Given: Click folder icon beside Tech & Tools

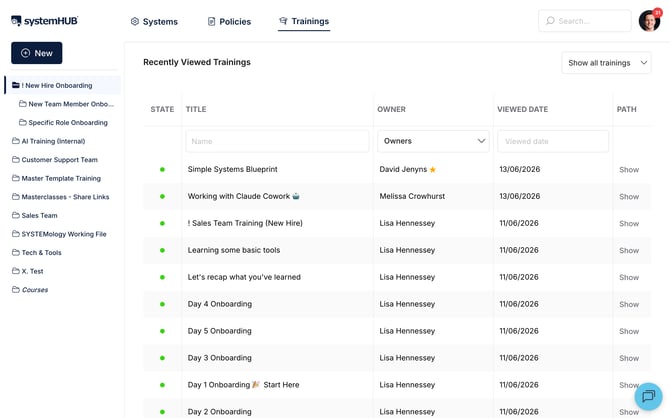Looking at the screenshot, I should (16, 253).
